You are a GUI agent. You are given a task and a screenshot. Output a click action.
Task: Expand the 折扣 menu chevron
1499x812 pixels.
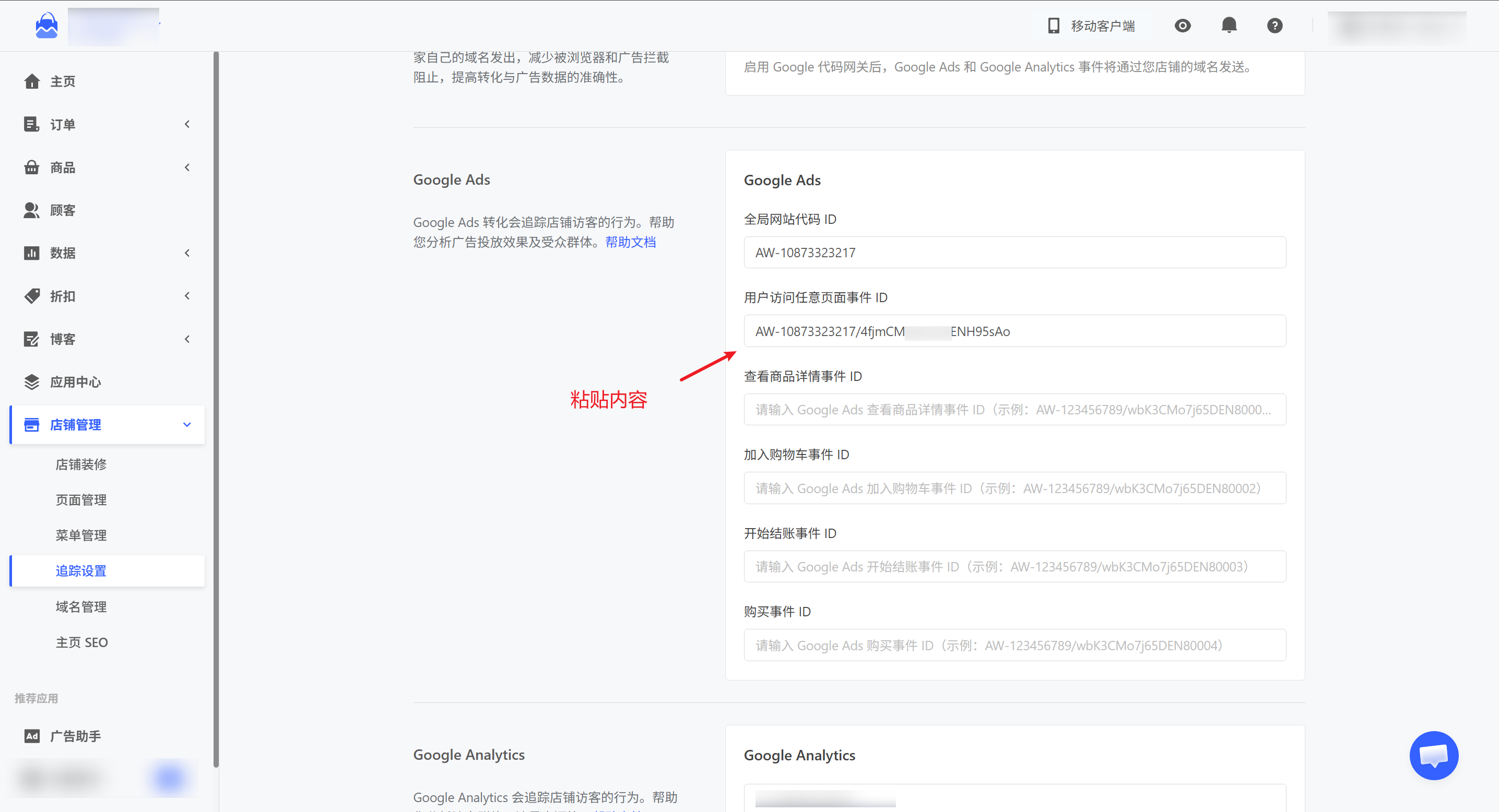(x=187, y=296)
